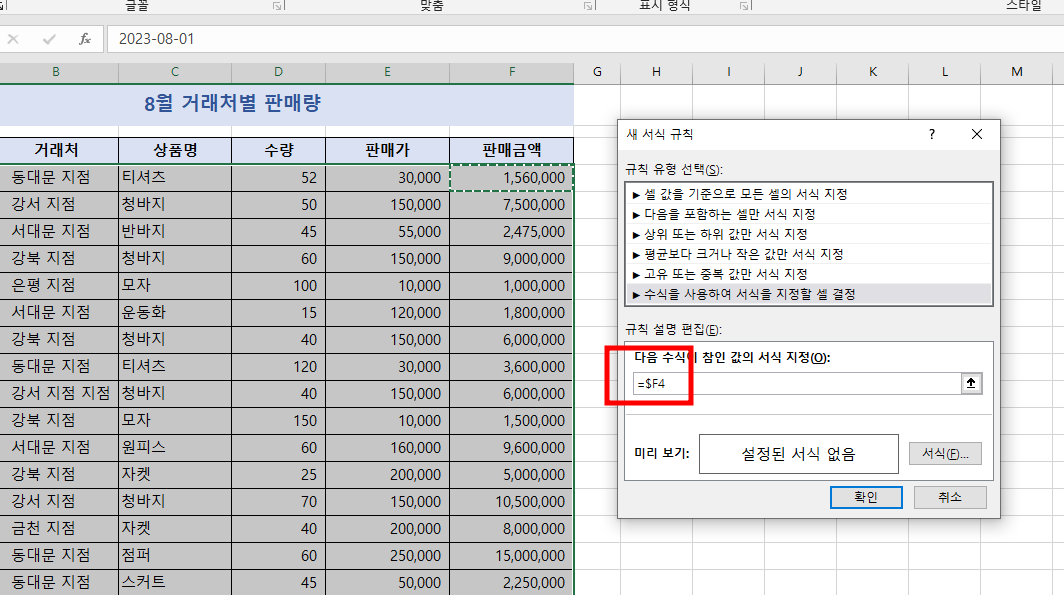Image resolution: width=1064 pixels, height=595 pixels.
Task: Select column H header
Action: pyautogui.click(x=656, y=72)
